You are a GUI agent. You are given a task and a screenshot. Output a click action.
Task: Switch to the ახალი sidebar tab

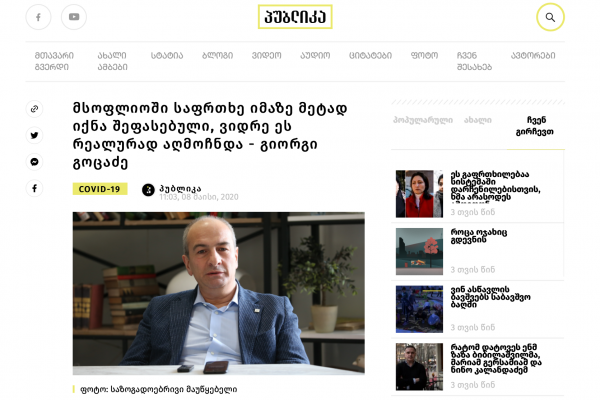click(x=478, y=120)
